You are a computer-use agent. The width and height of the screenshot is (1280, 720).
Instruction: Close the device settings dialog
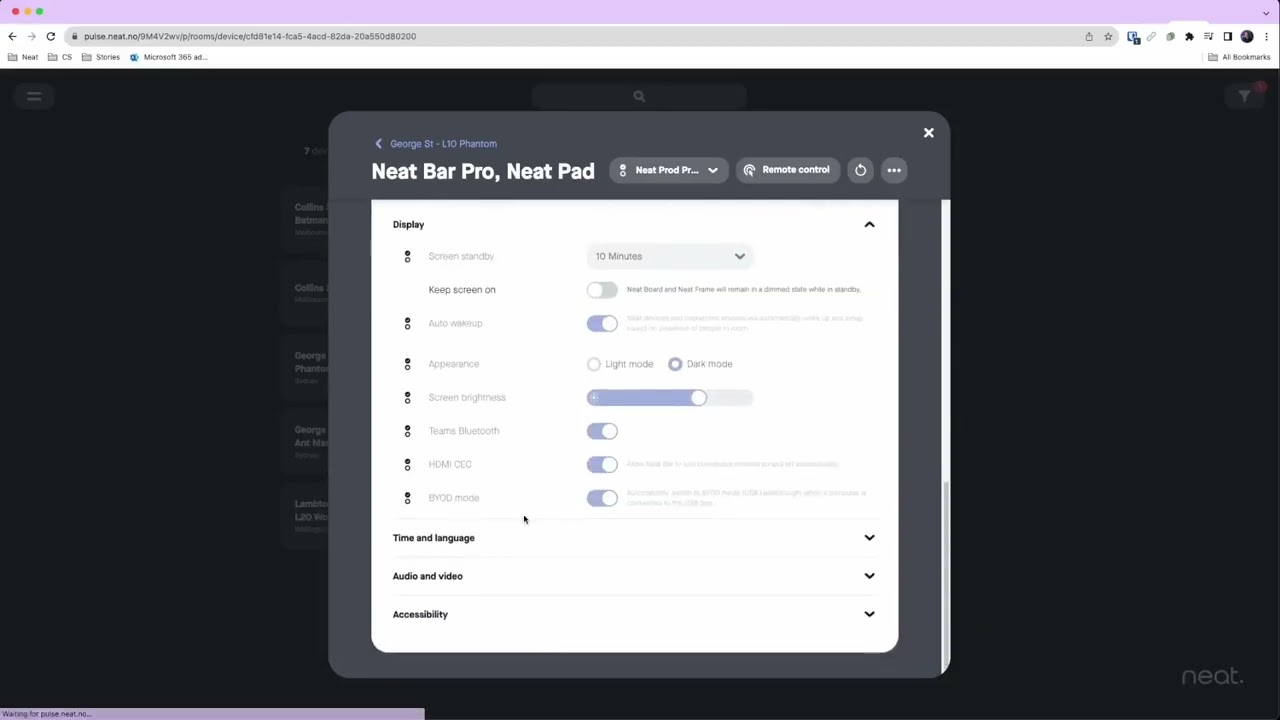pyautogui.click(x=928, y=133)
